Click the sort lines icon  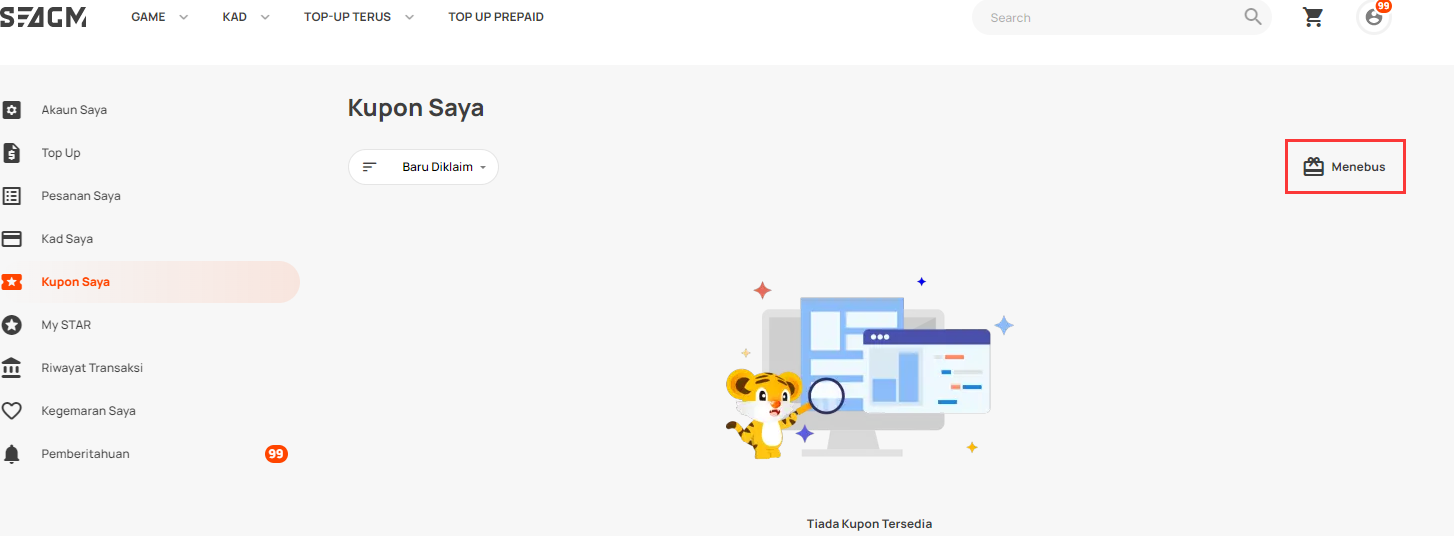370,167
